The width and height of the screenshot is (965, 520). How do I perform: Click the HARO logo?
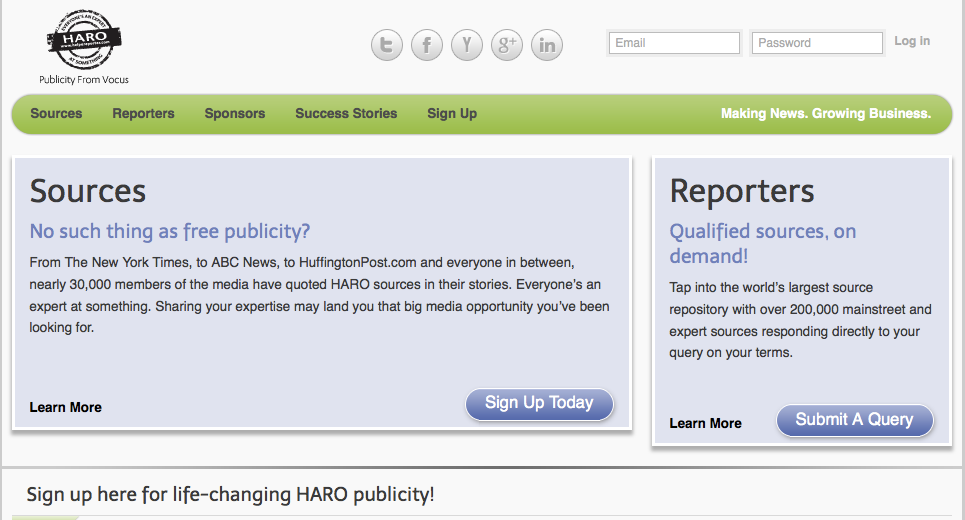click(84, 40)
